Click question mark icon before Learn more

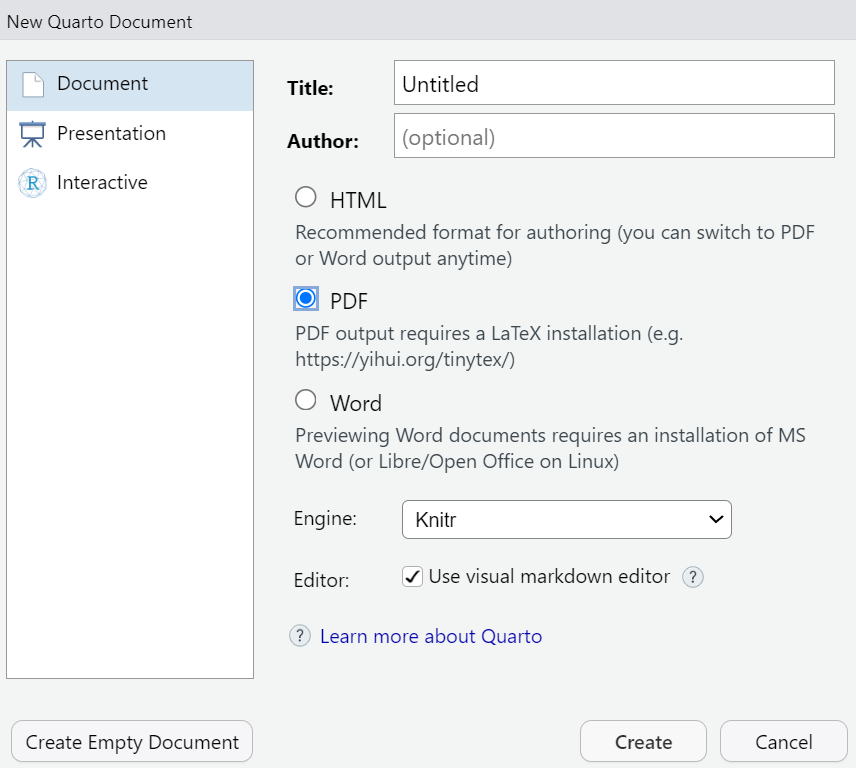[x=300, y=636]
